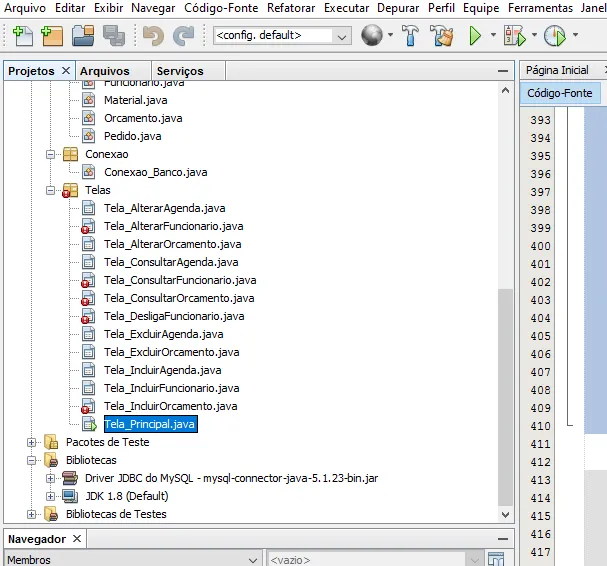The height and width of the screenshot is (566, 607).
Task: Click the Conexao package icon
Action: (70, 154)
